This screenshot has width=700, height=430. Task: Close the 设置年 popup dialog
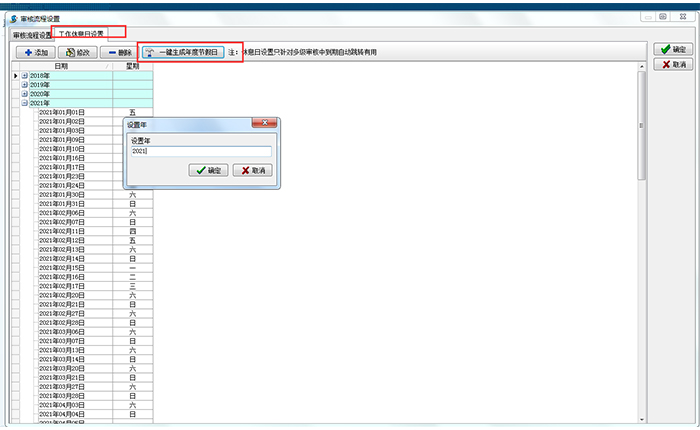pyautogui.click(x=263, y=124)
